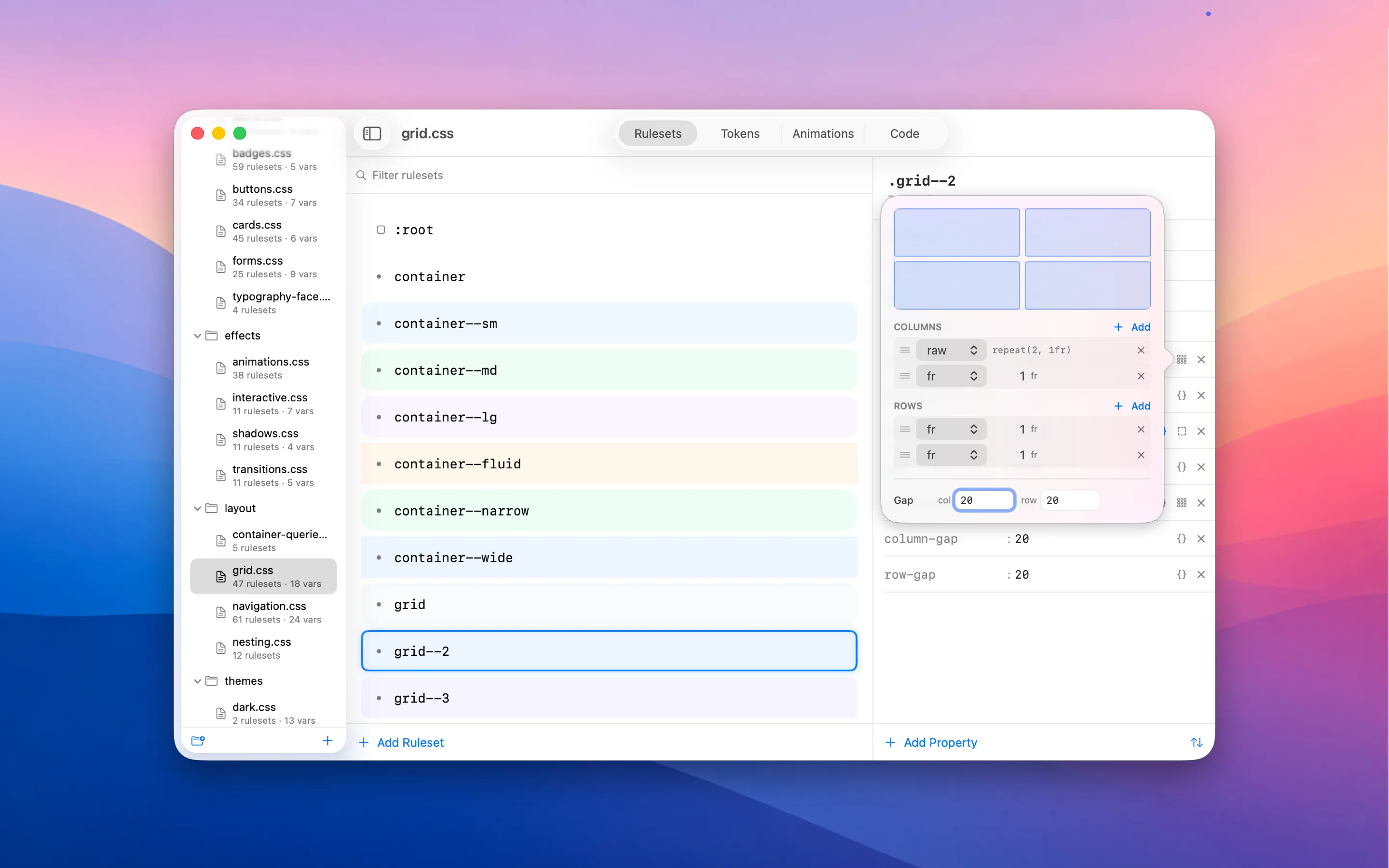Click the plus icon in sidebar footer

tap(328, 741)
